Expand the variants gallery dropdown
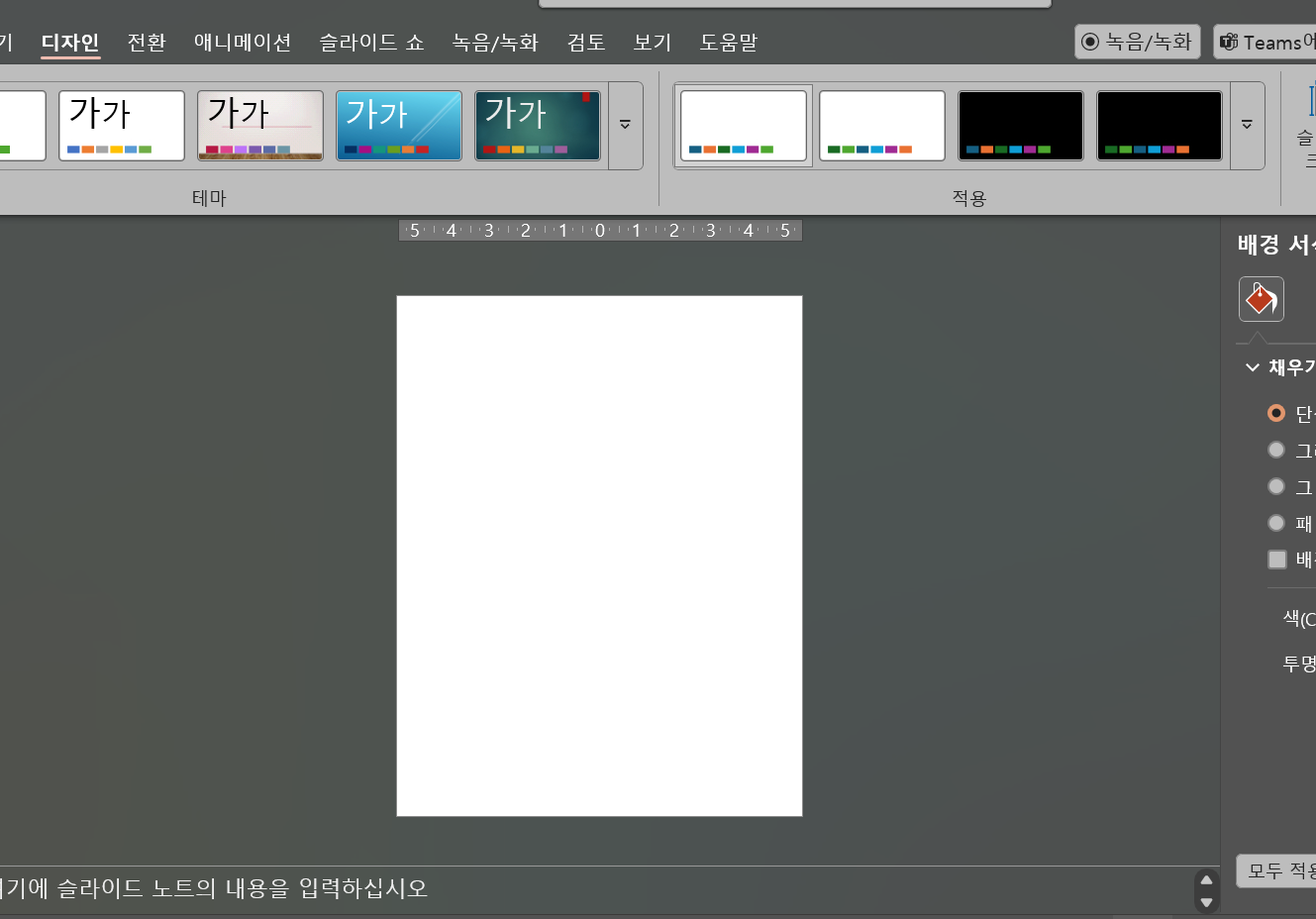Image resolution: width=1316 pixels, height=919 pixels. click(1248, 126)
